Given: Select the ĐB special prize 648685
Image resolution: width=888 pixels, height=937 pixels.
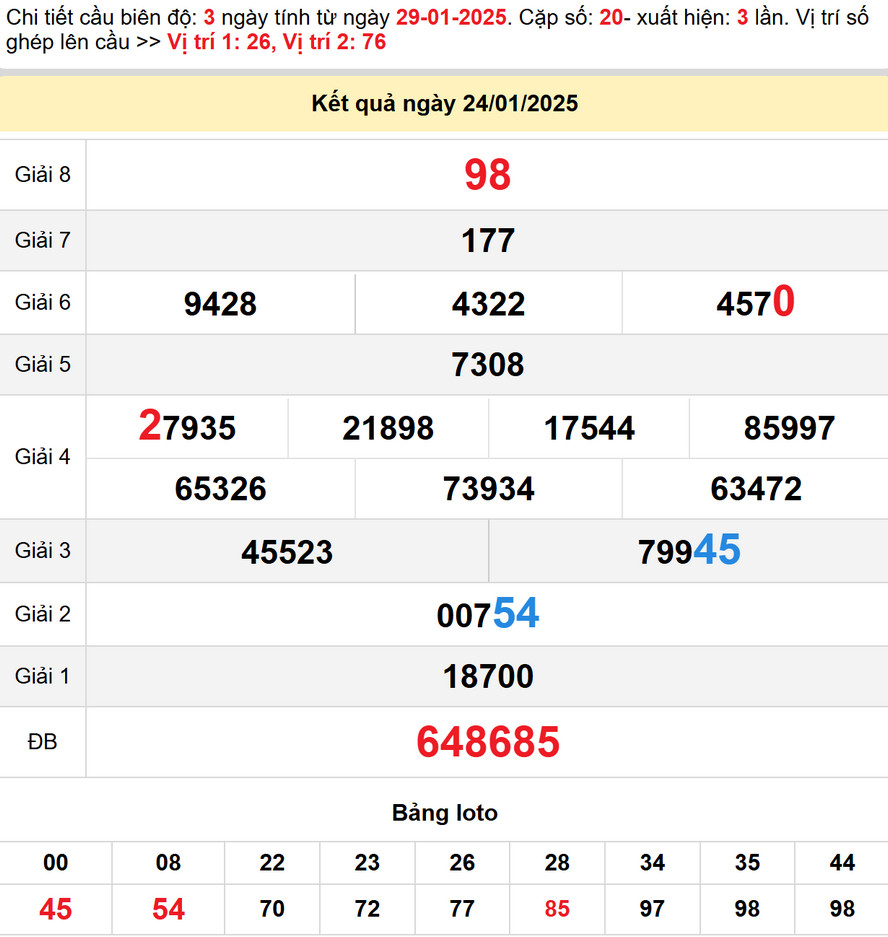Looking at the screenshot, I should [487, 742].
